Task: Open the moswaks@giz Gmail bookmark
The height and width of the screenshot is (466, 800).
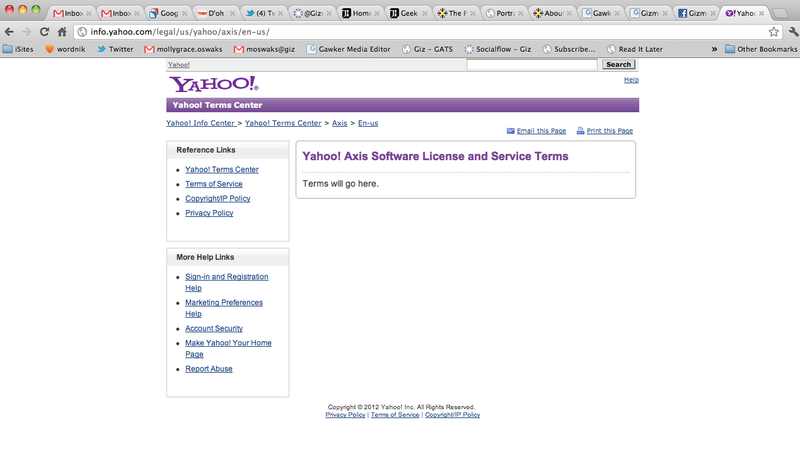Action: [264, 49]
